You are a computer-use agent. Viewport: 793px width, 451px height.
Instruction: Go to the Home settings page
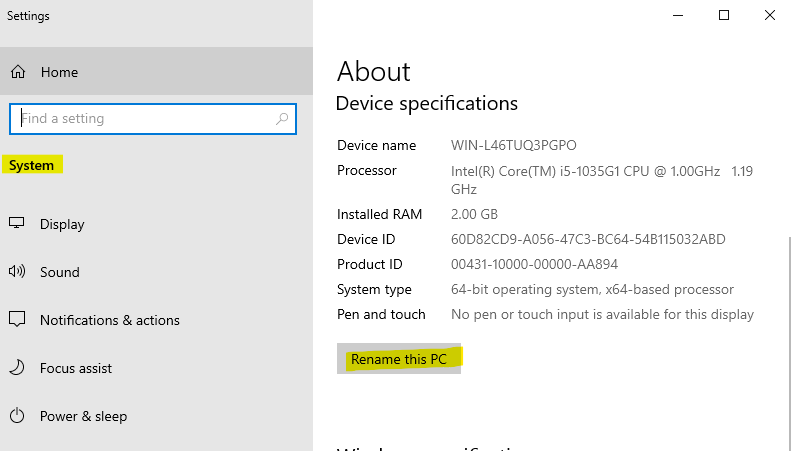[x=59, y=72]
